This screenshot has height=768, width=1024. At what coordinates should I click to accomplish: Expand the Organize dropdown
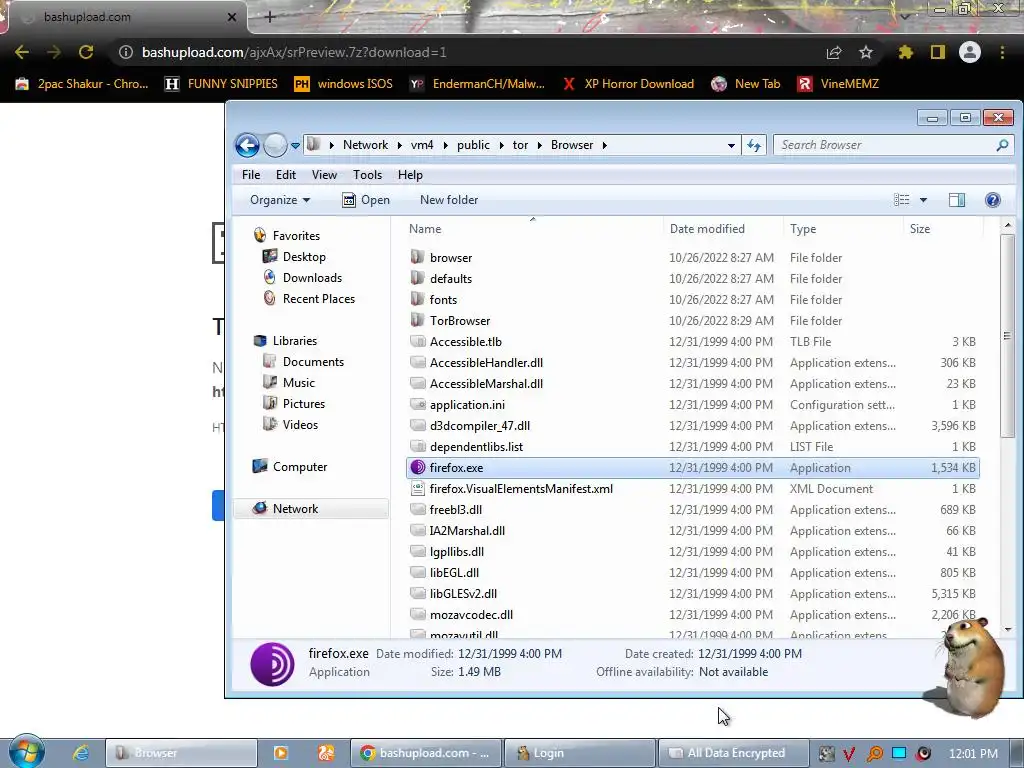coord(280,200)
